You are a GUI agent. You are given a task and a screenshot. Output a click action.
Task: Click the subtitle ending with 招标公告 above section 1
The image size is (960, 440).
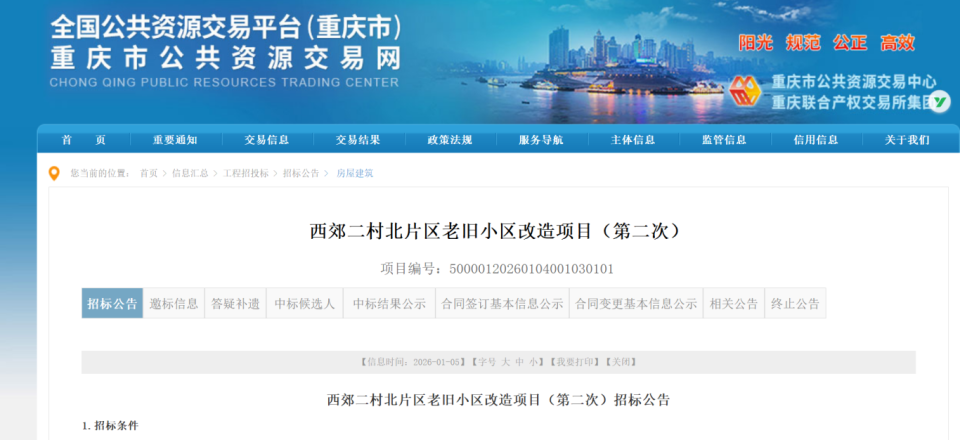point(498,400)
